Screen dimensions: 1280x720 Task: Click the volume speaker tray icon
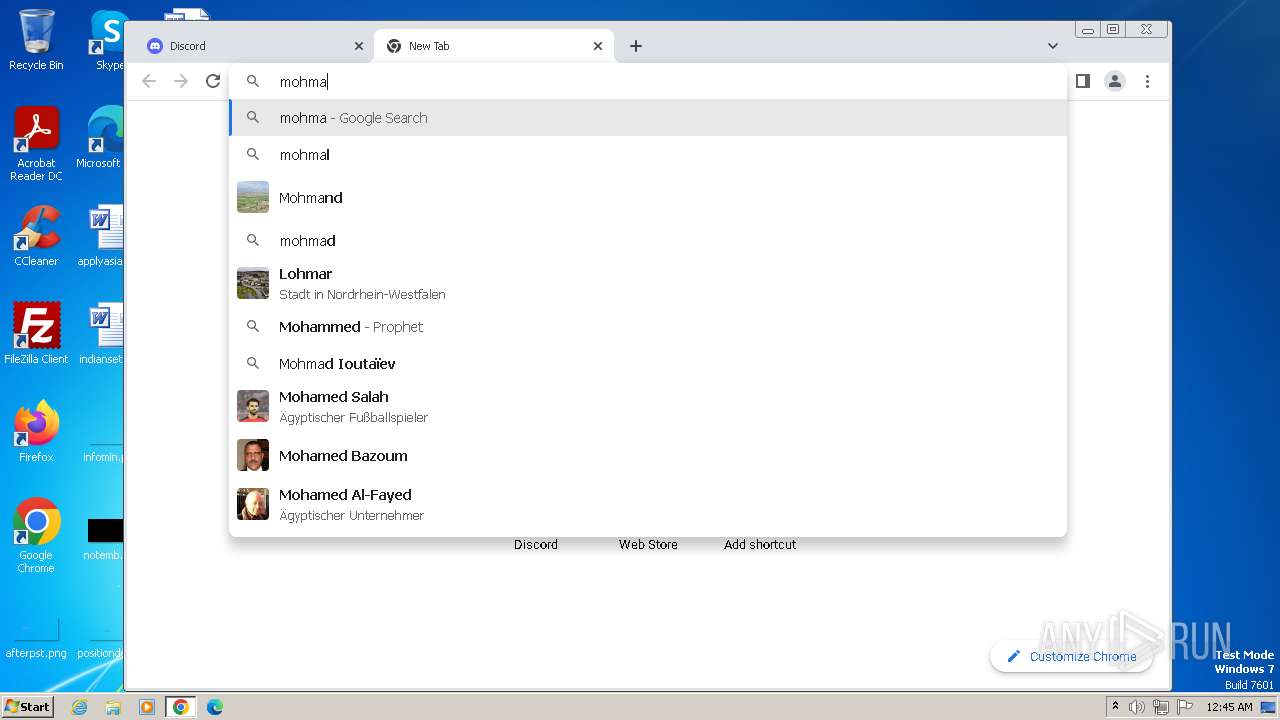[x=1137, y=706]
